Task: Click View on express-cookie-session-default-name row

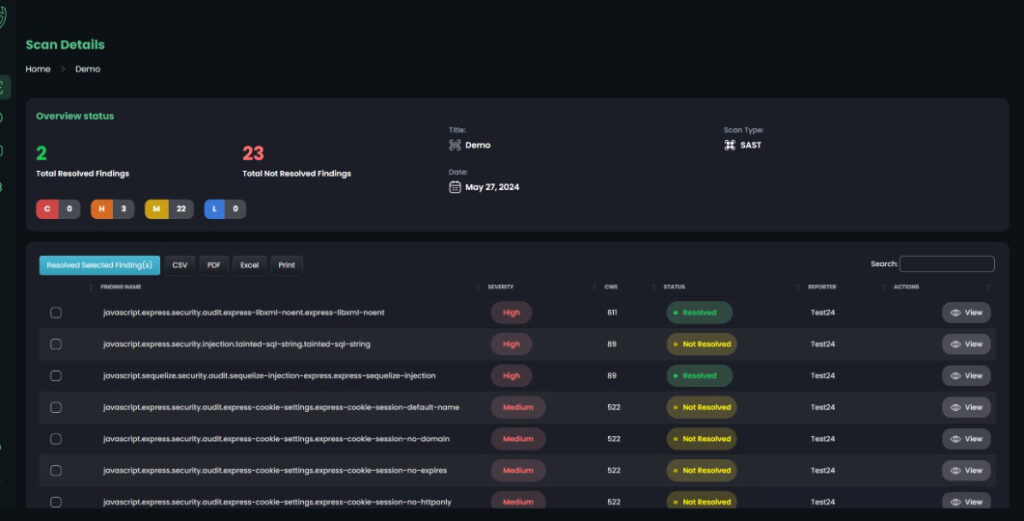Action: tap(966, 408)
